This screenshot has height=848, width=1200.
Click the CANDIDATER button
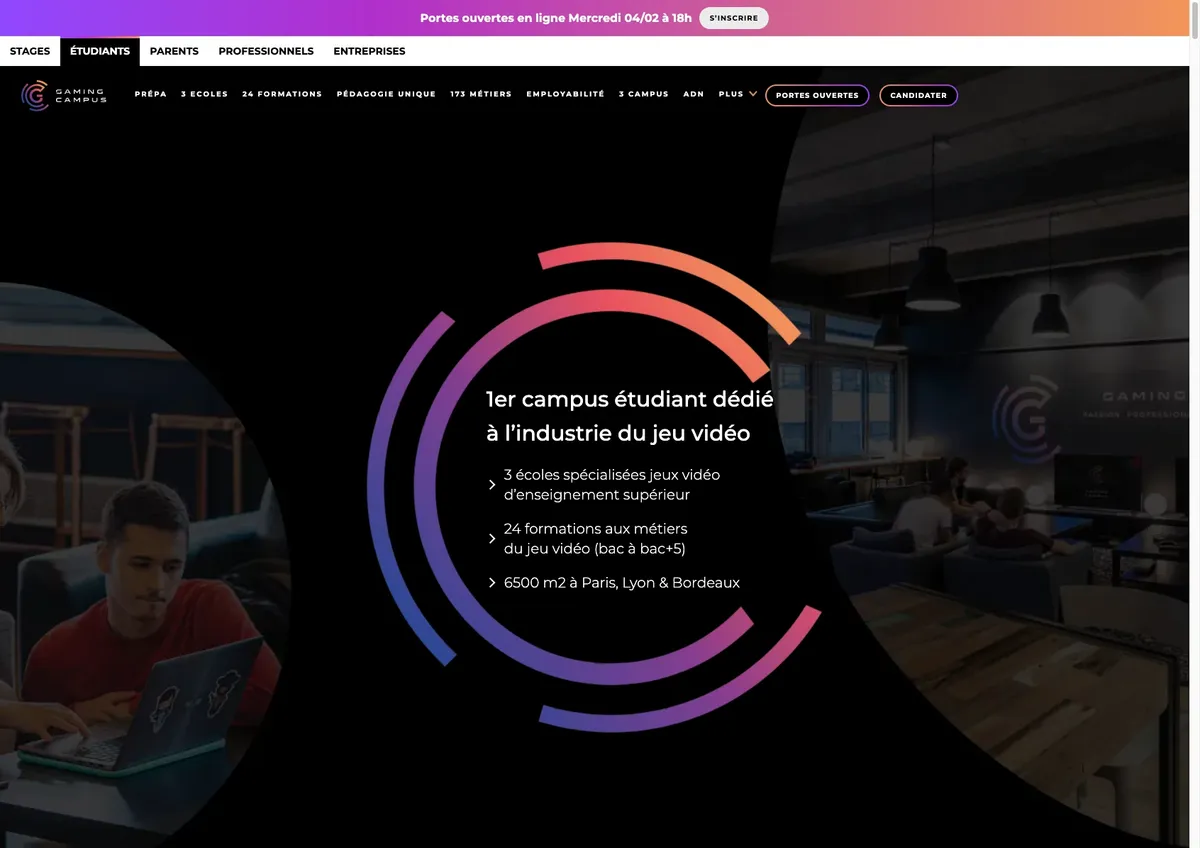click(x=918, y=95)
